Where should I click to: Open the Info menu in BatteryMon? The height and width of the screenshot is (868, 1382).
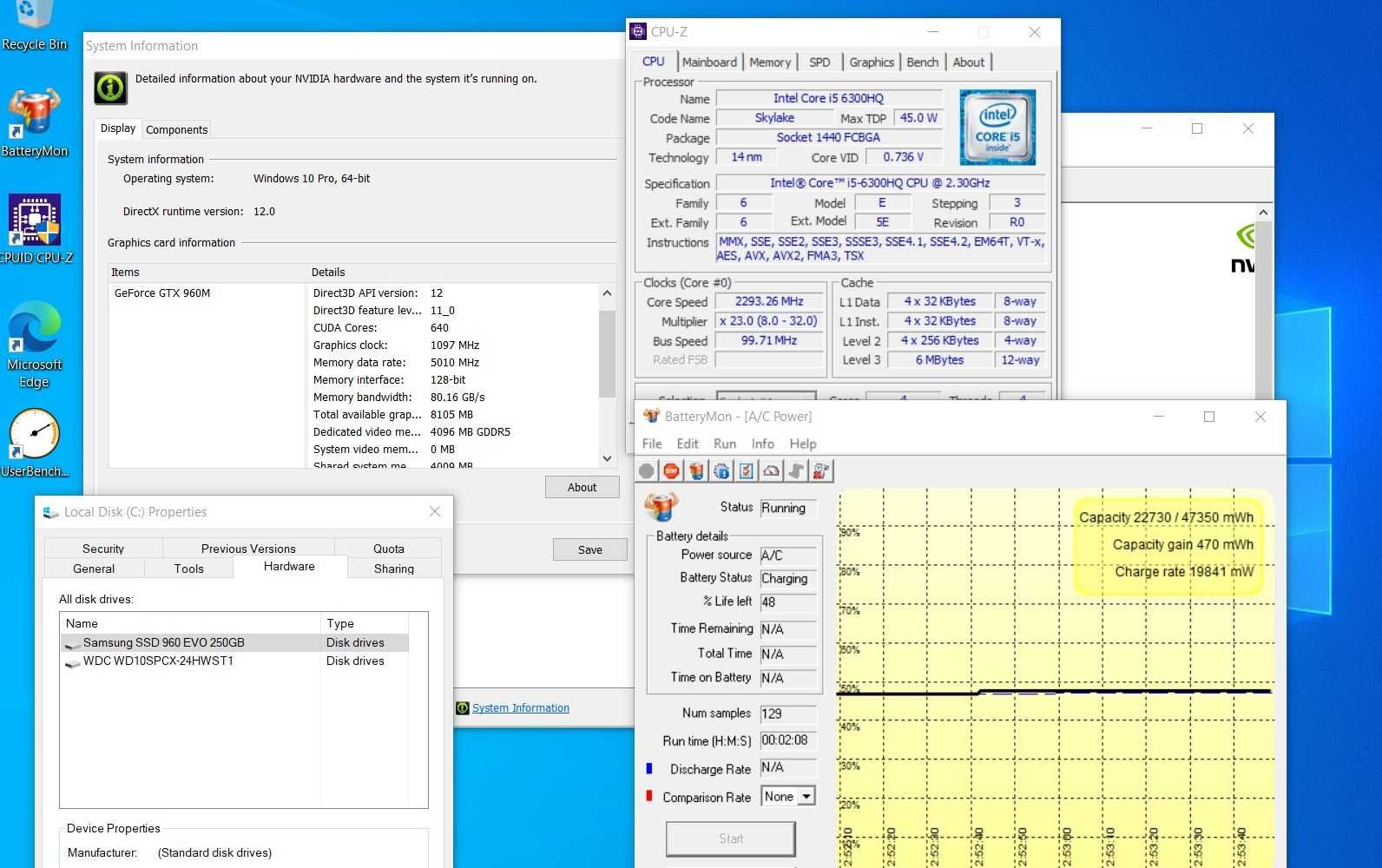(763, 444)
